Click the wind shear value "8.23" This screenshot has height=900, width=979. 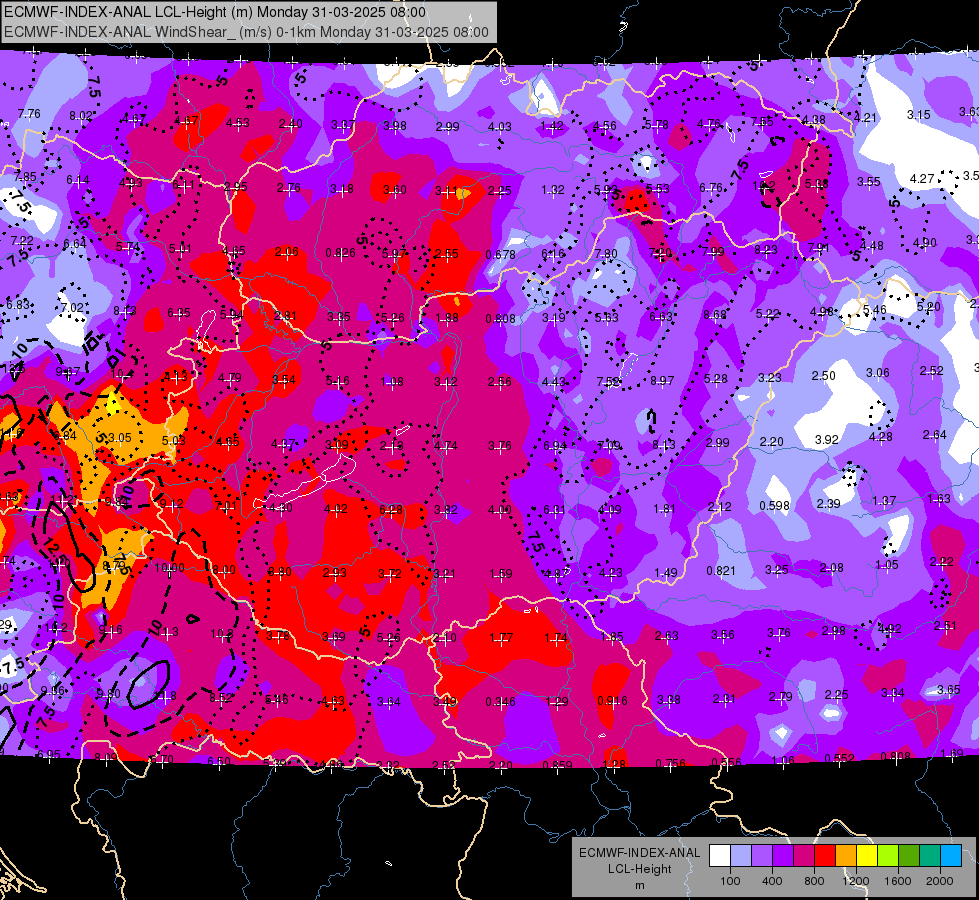point(766,250)
